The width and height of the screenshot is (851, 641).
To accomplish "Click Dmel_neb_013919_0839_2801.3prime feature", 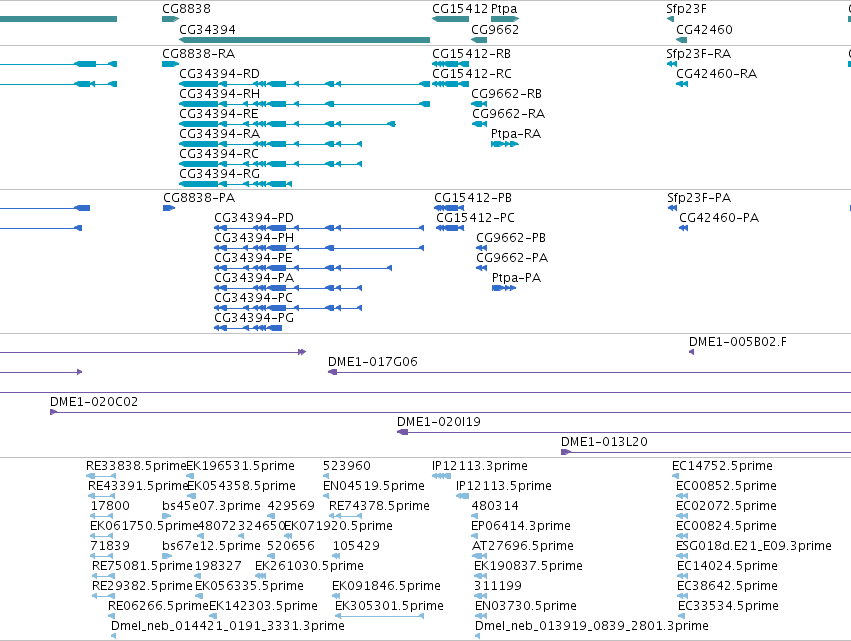I will click(x=592, y=626).
